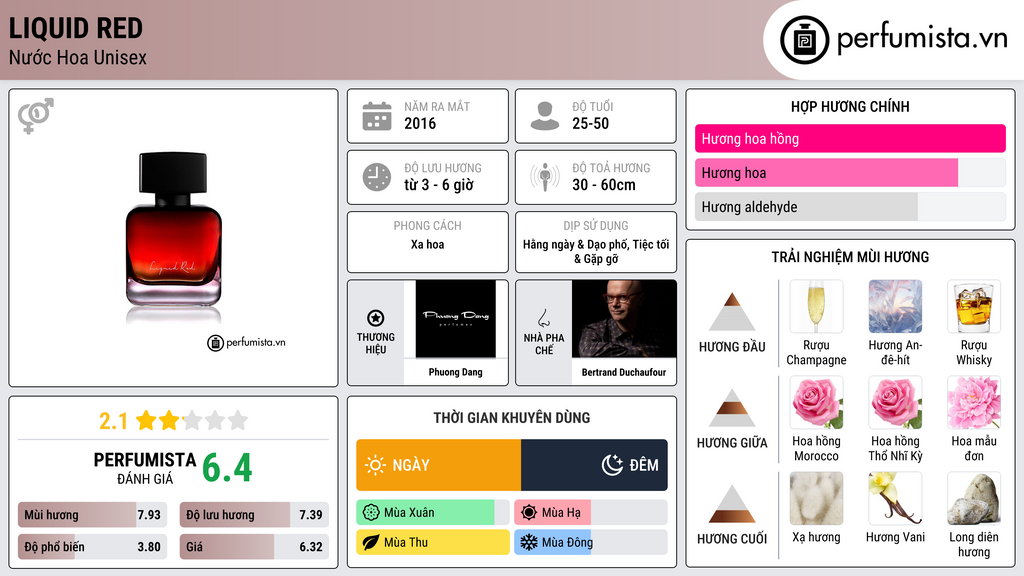Click the Hoa hồng Thổ Nhĩ Kỳ image
Screen dimensions: 1024x576
pyautogui.click(x=895, y=403)
